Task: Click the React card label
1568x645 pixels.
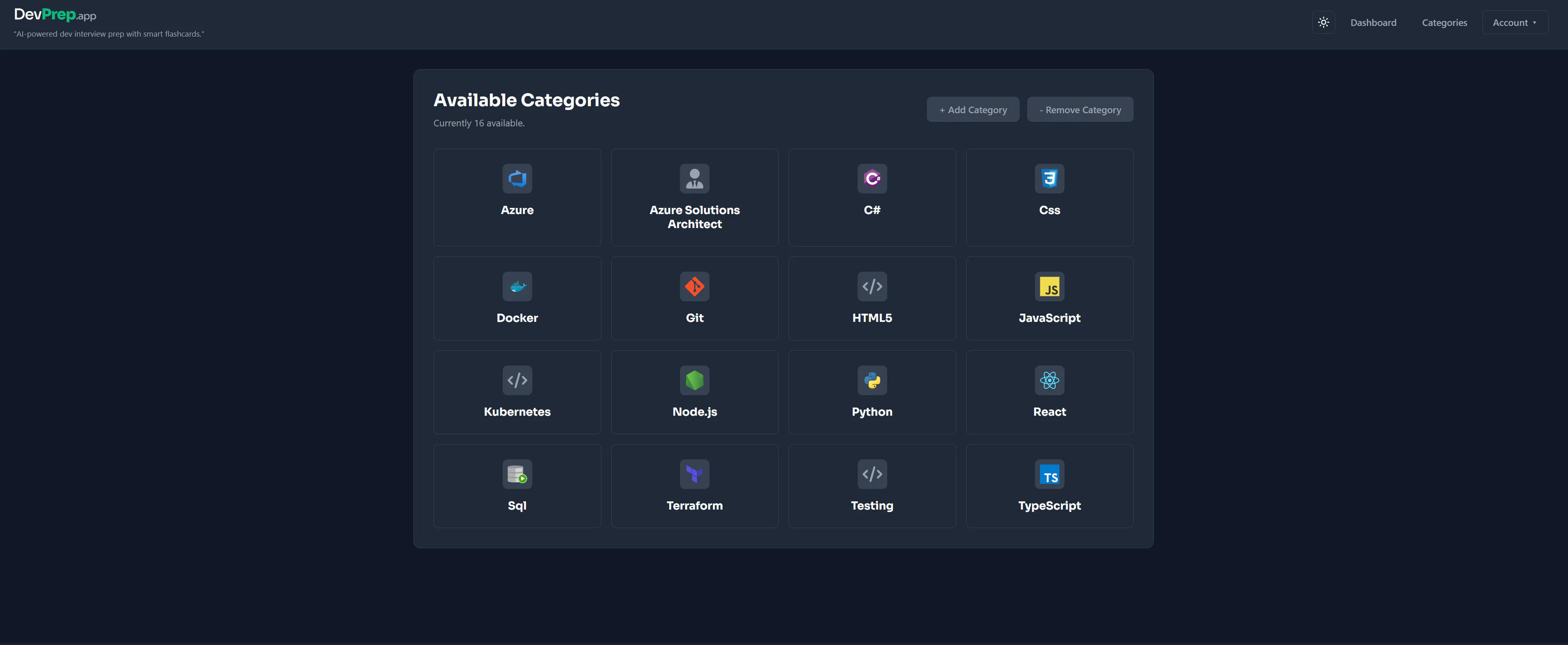Action: (x=1049, y=412)
